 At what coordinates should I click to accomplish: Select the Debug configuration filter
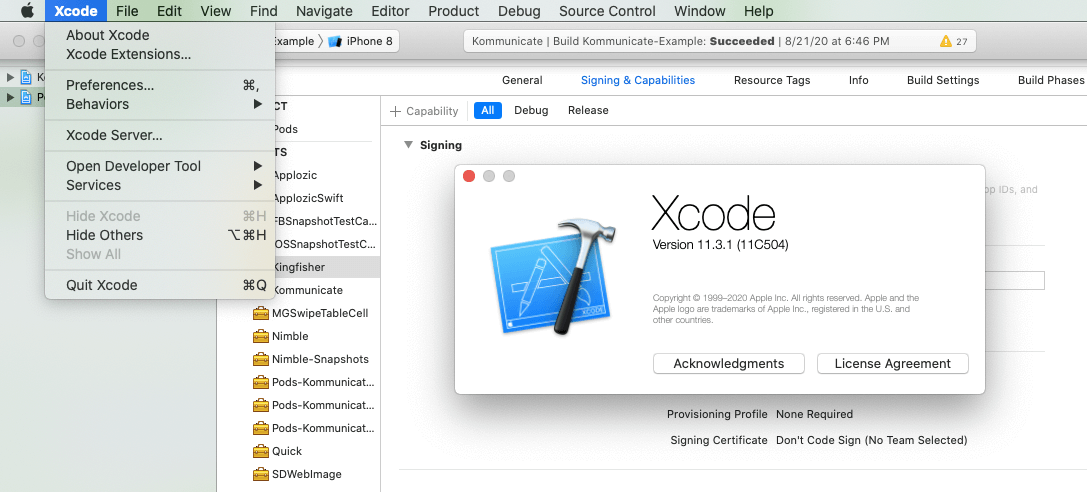click(x=531, y=110)
